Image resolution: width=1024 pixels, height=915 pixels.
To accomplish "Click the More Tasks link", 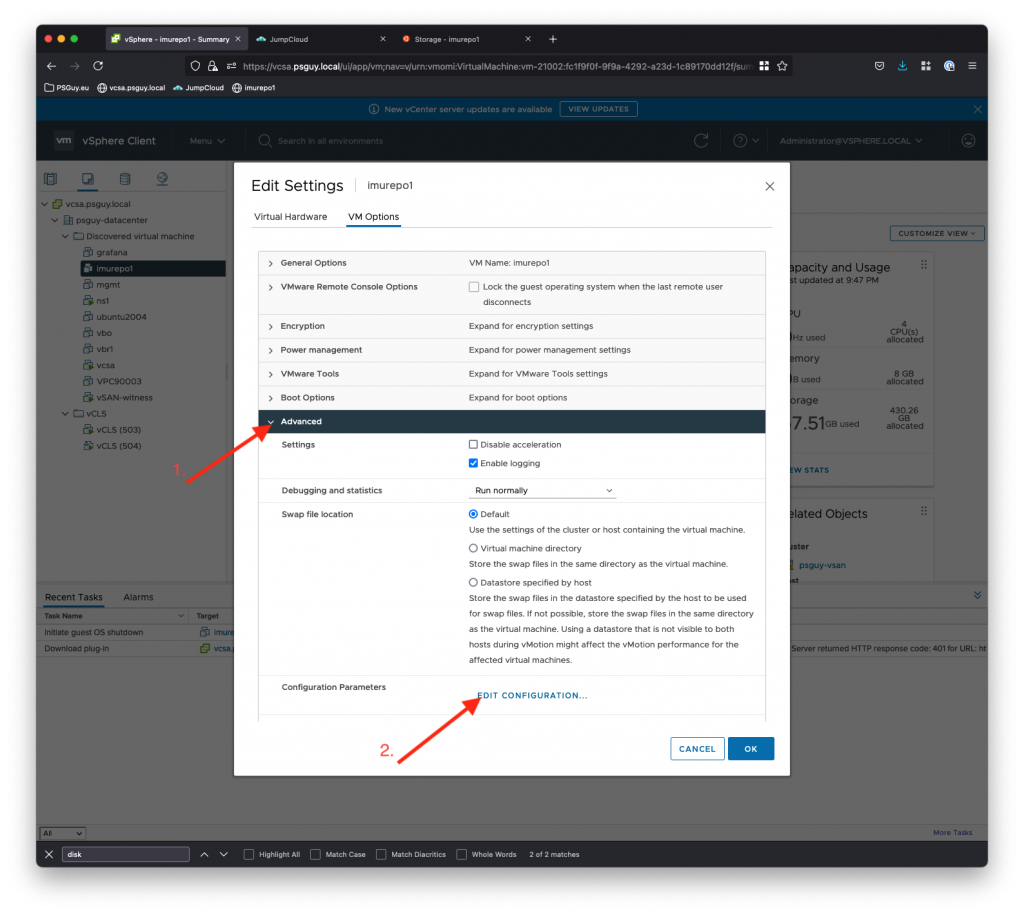I will (x=953, y=833).
